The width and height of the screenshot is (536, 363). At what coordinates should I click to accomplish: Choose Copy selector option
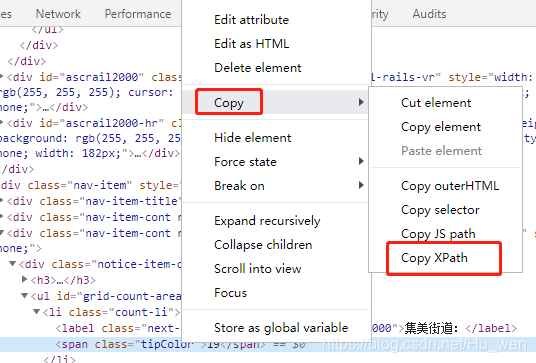(x=440, y=210)
